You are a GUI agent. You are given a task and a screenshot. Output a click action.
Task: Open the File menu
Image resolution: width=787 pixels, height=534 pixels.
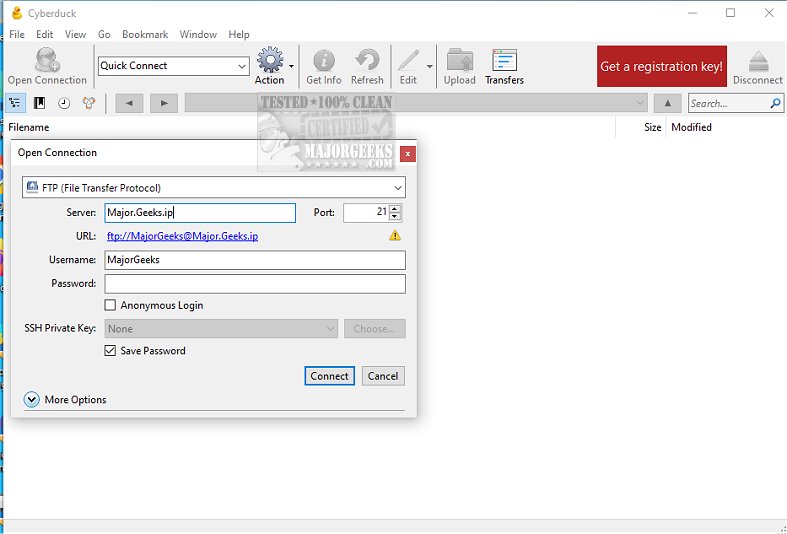click(x=17, y=34)
